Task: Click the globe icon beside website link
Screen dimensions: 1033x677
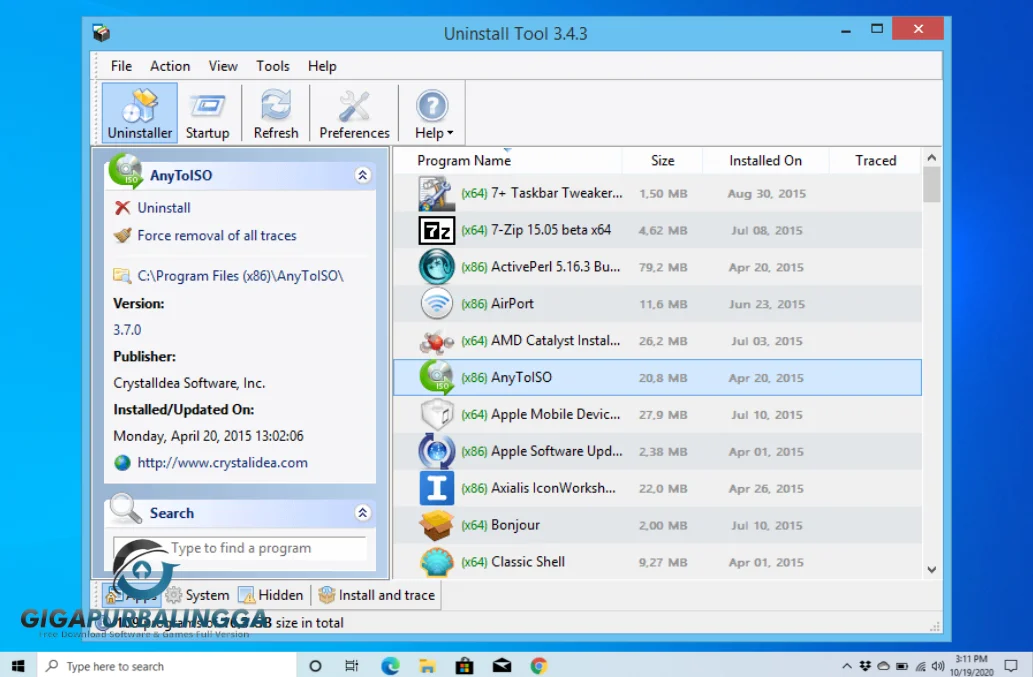Action: (123, 463)
